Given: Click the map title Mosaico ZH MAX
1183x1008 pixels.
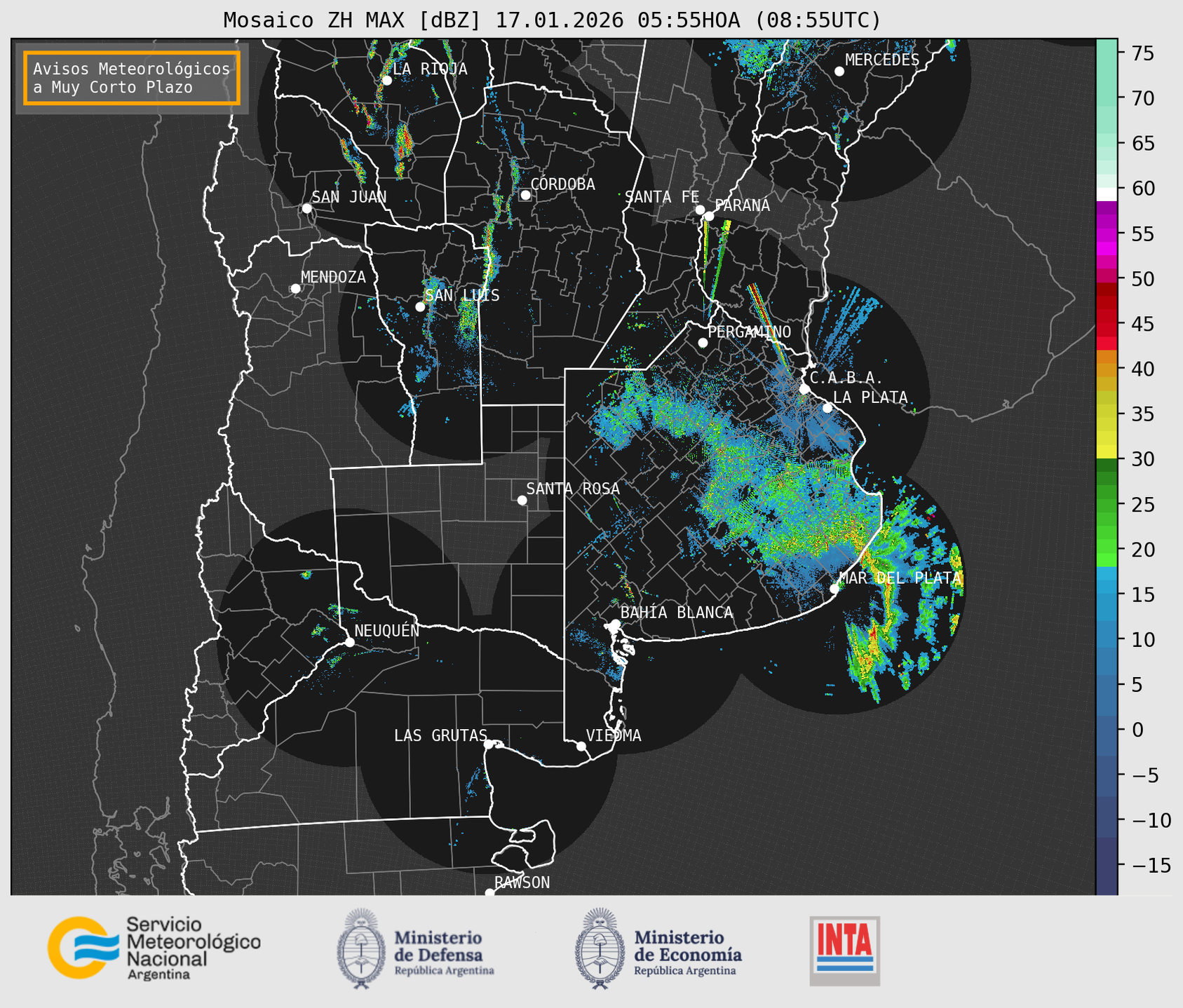Looking at the screenshot, I should pyautogui.click(x=552, y=20).
